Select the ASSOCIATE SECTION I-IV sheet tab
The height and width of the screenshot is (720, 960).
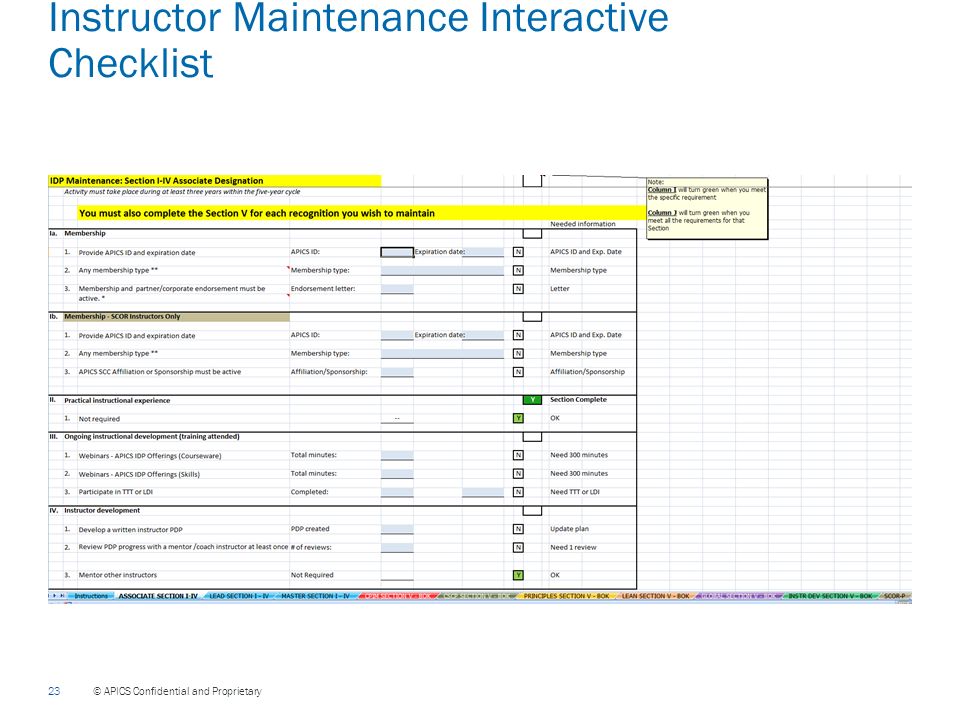pos(158,596)
